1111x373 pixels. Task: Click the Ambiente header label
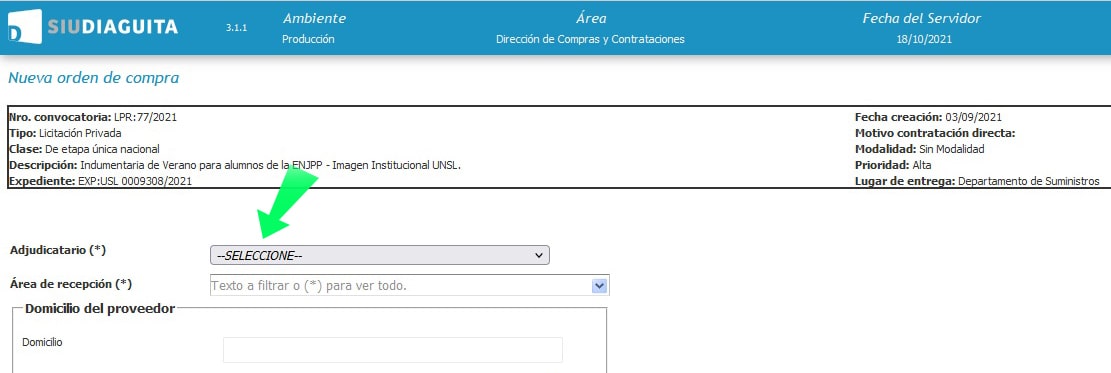(x=314, y=18)
